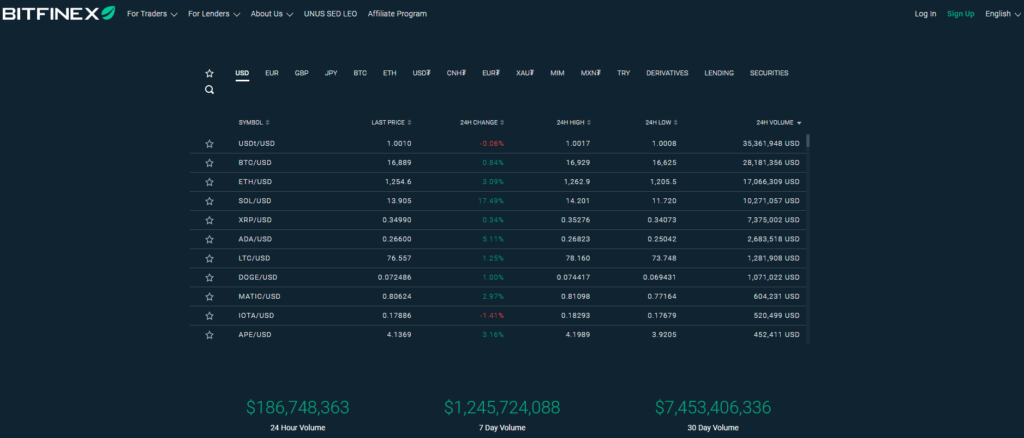The image size is (1024, 438).
Task: Sort table by 24H Volume column
Action: point(779,123)
